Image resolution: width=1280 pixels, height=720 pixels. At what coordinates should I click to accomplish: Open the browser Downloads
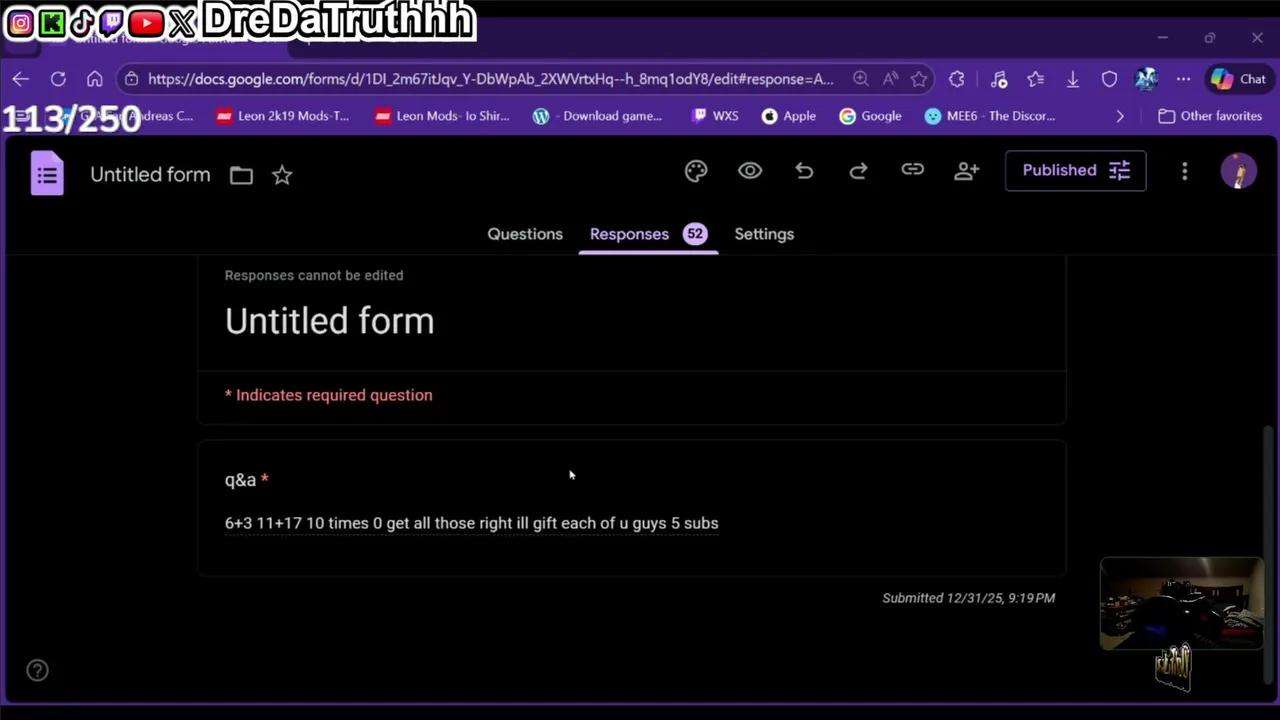(1072, 79)
